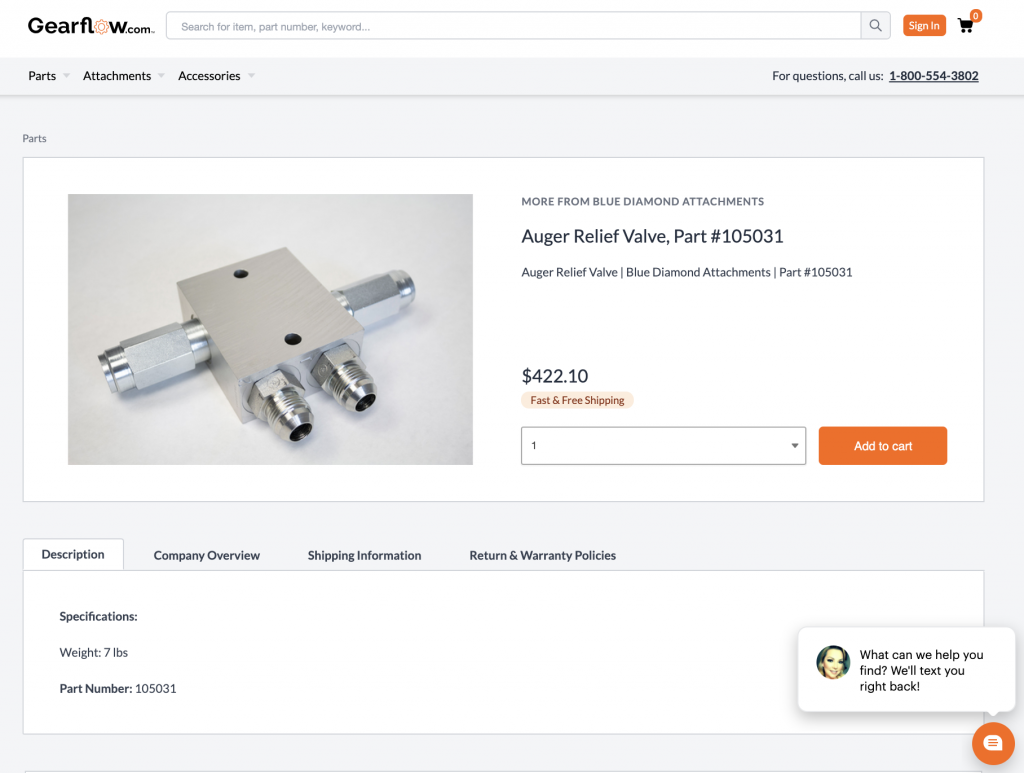Click the Add to cart button
Screen dimensions: 1024x773
pos(882,445)
